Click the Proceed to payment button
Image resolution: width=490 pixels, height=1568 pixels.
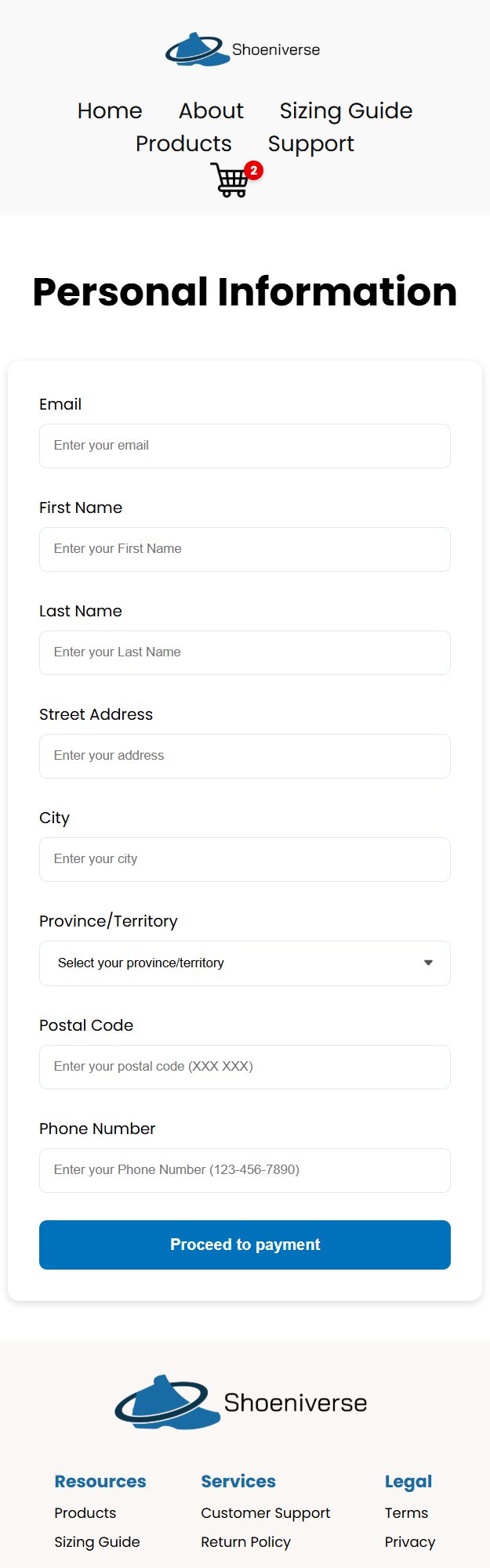coord(245,1245)
